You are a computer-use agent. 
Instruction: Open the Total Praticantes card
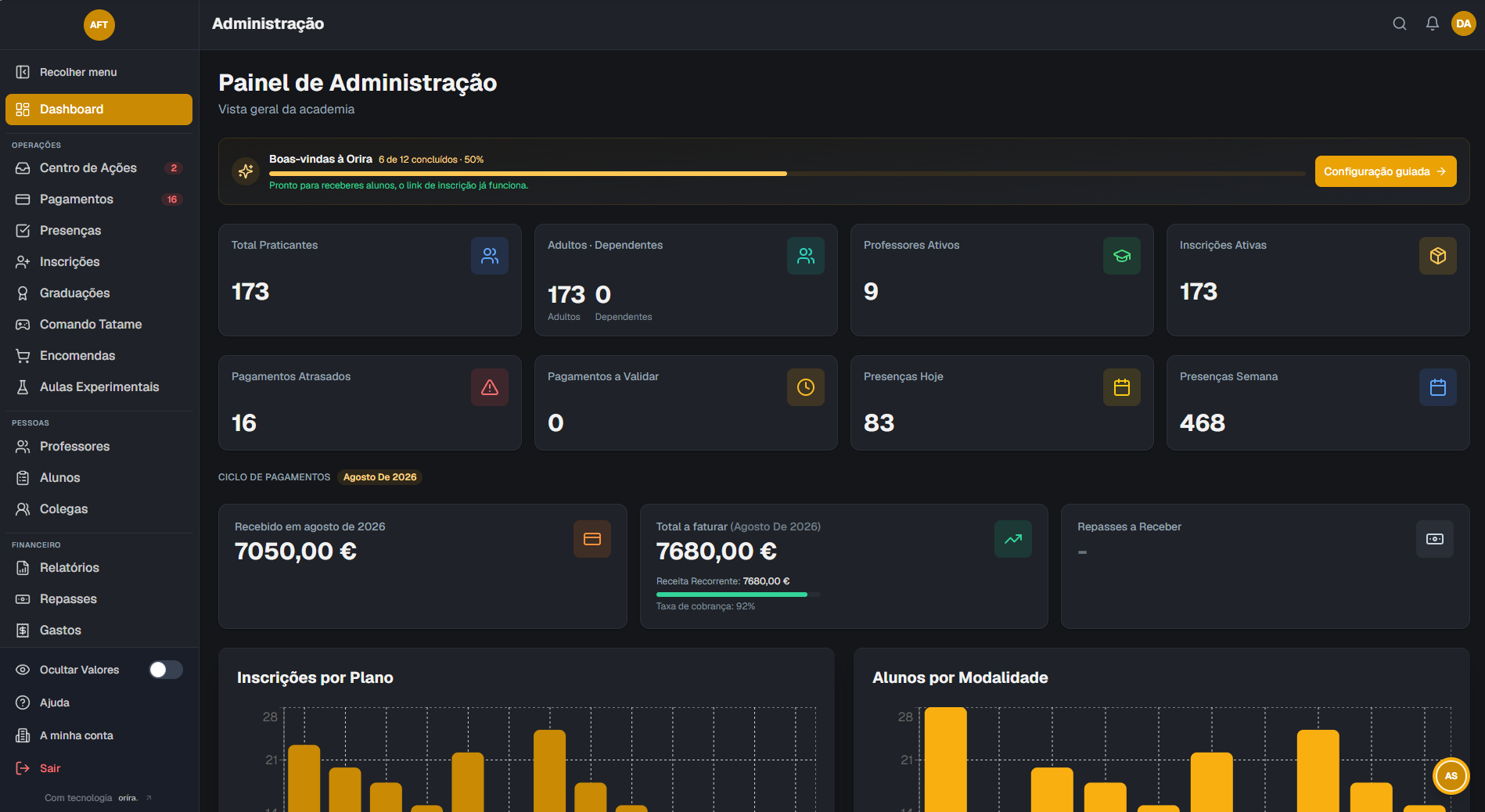point(370,280)
